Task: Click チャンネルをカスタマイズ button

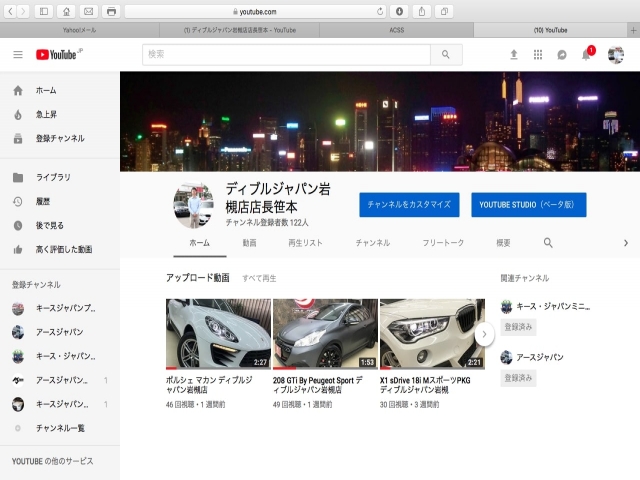Action: point(409,204)
